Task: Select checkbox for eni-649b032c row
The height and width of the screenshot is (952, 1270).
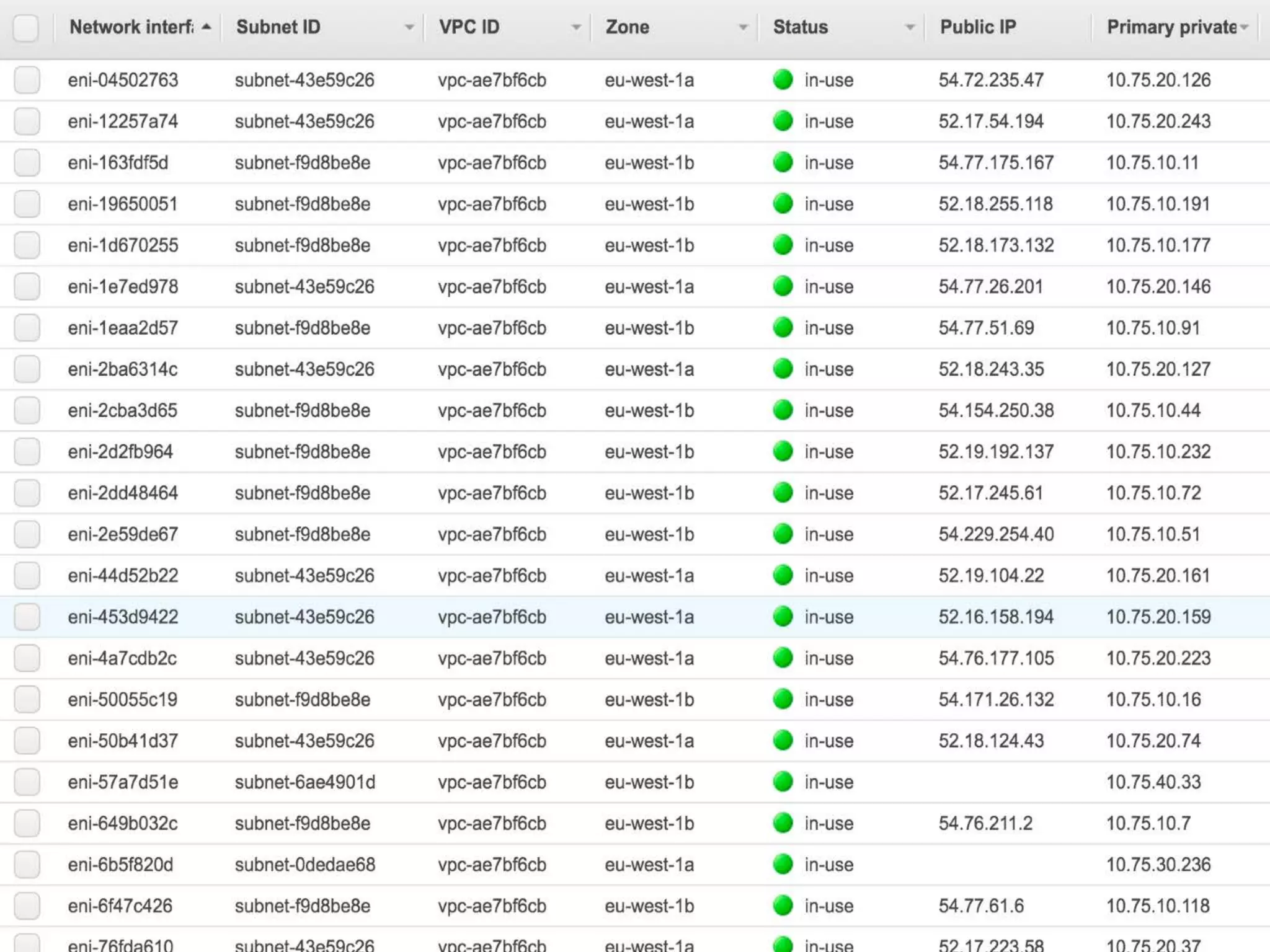Action: 27,824
